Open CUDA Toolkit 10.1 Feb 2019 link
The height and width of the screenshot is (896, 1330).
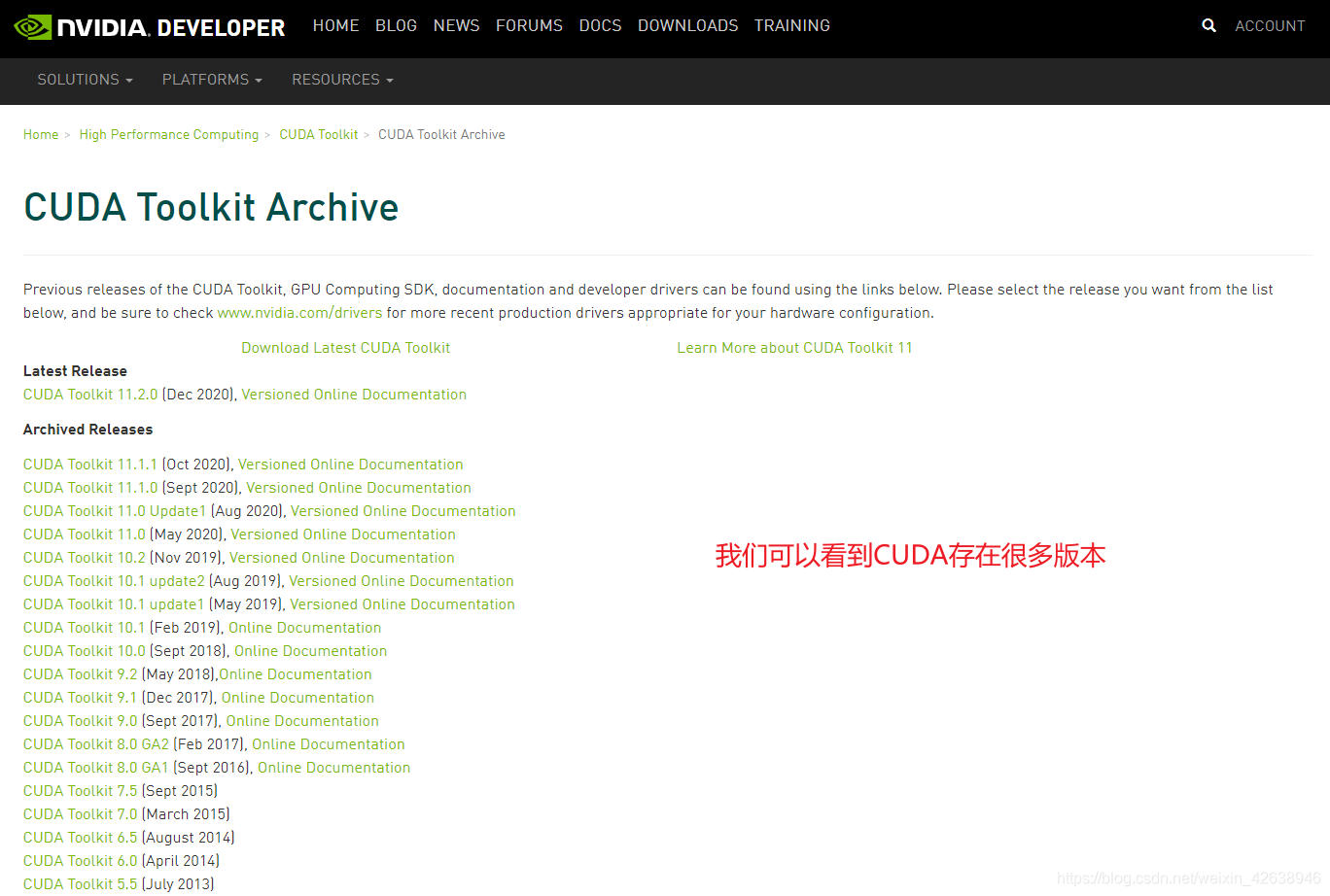pos(84,628)
